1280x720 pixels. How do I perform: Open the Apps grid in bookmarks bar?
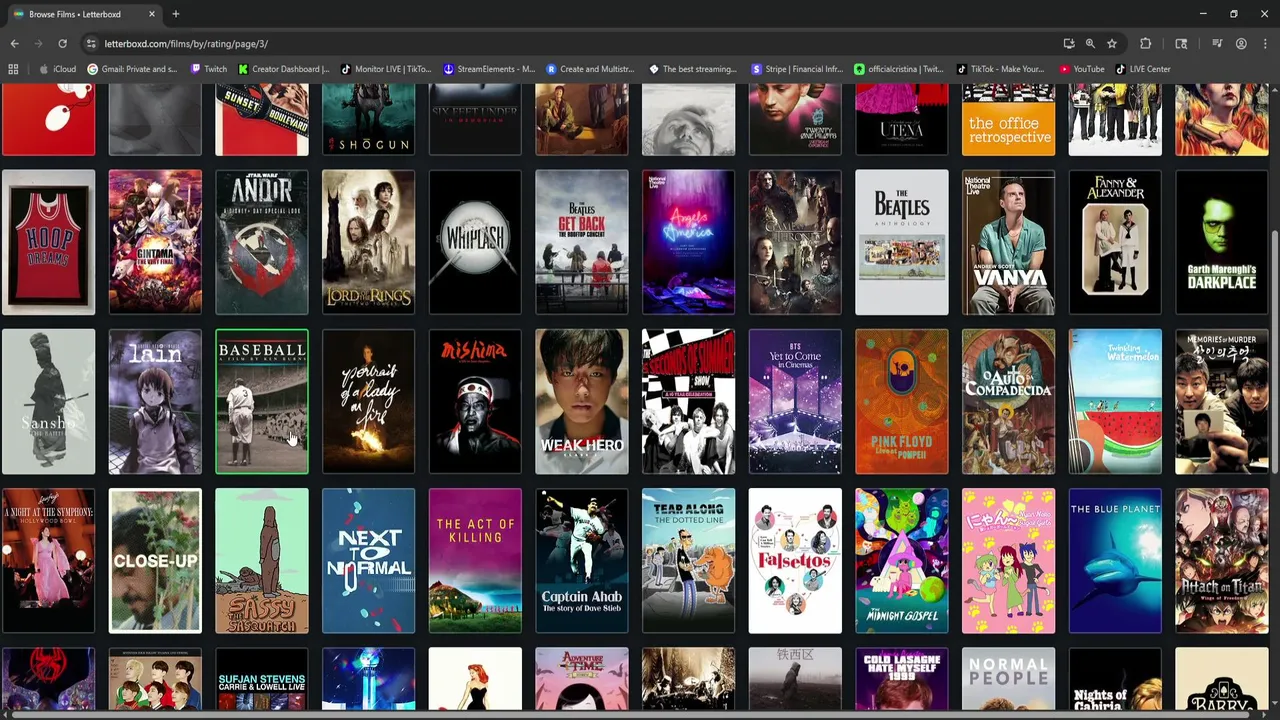13,69
